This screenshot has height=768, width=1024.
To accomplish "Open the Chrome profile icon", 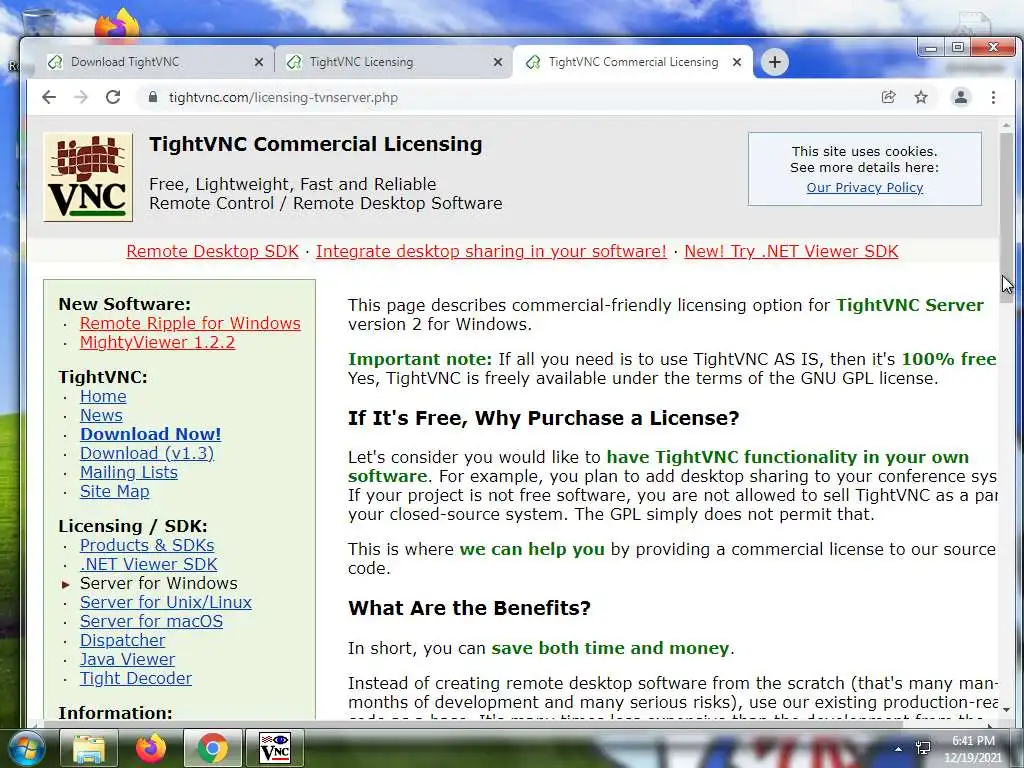I will pos(961,97).
